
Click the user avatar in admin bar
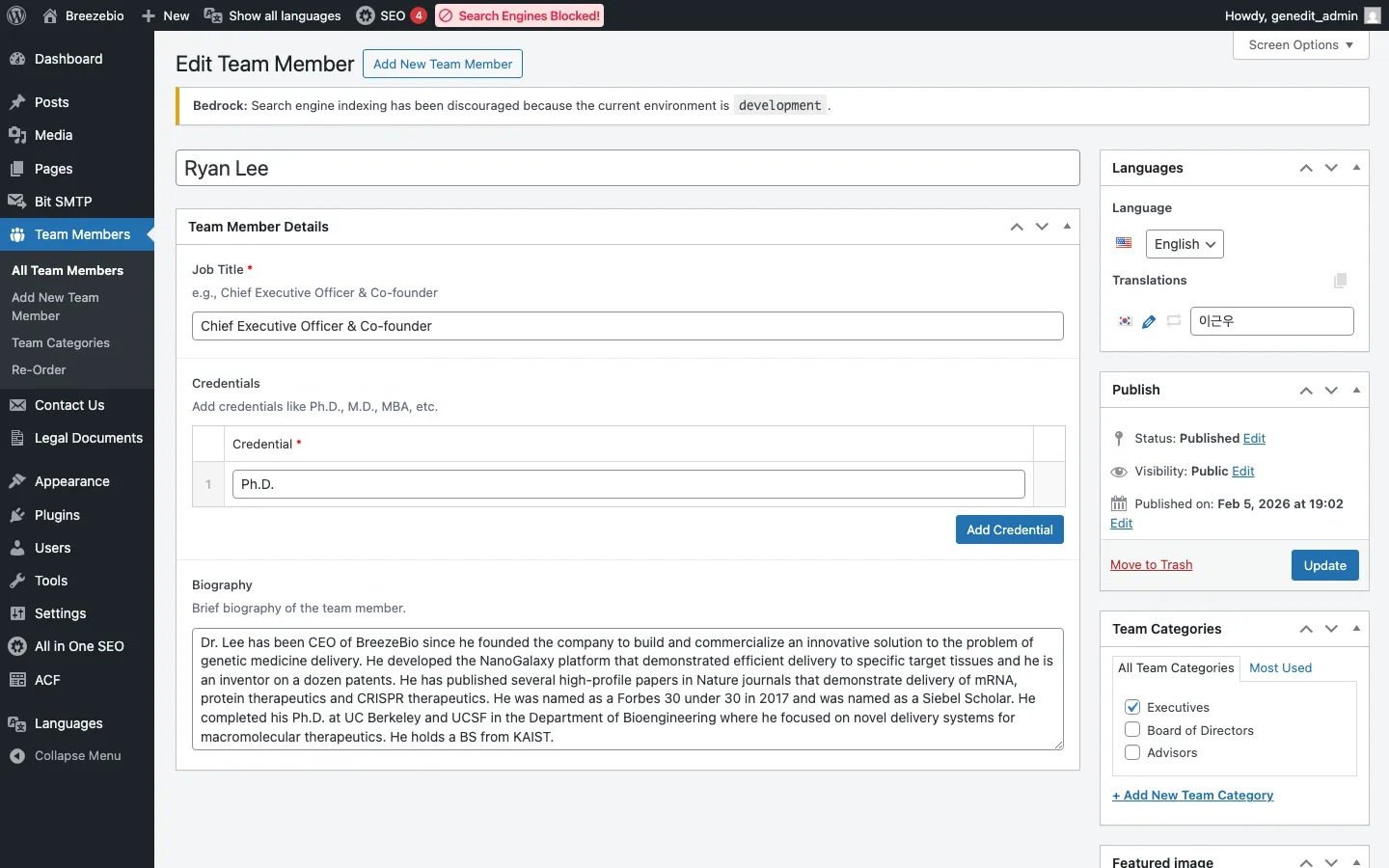pos(1373,15)
